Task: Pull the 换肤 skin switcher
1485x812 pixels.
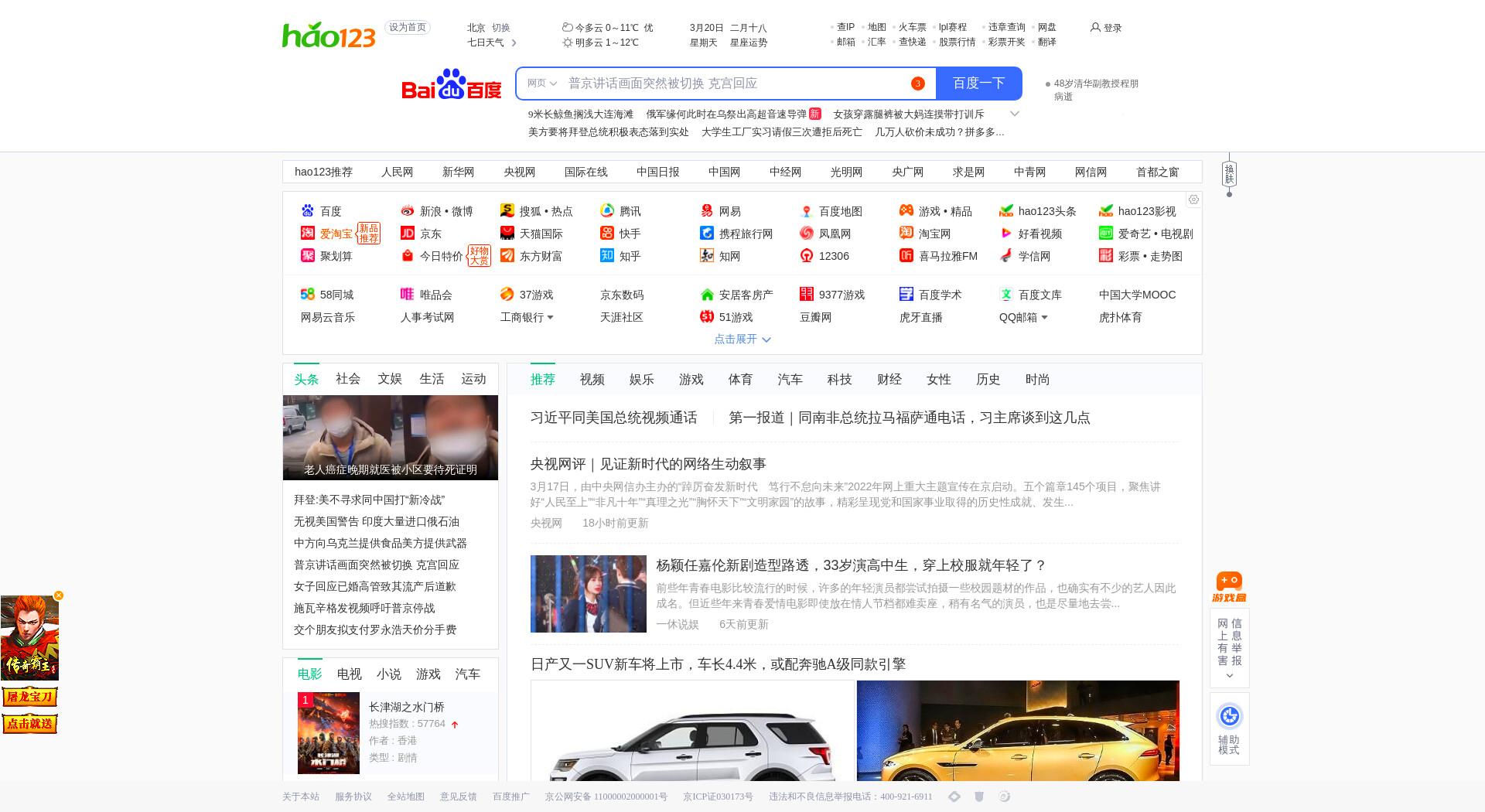Action: click(x=1229, y=175)
